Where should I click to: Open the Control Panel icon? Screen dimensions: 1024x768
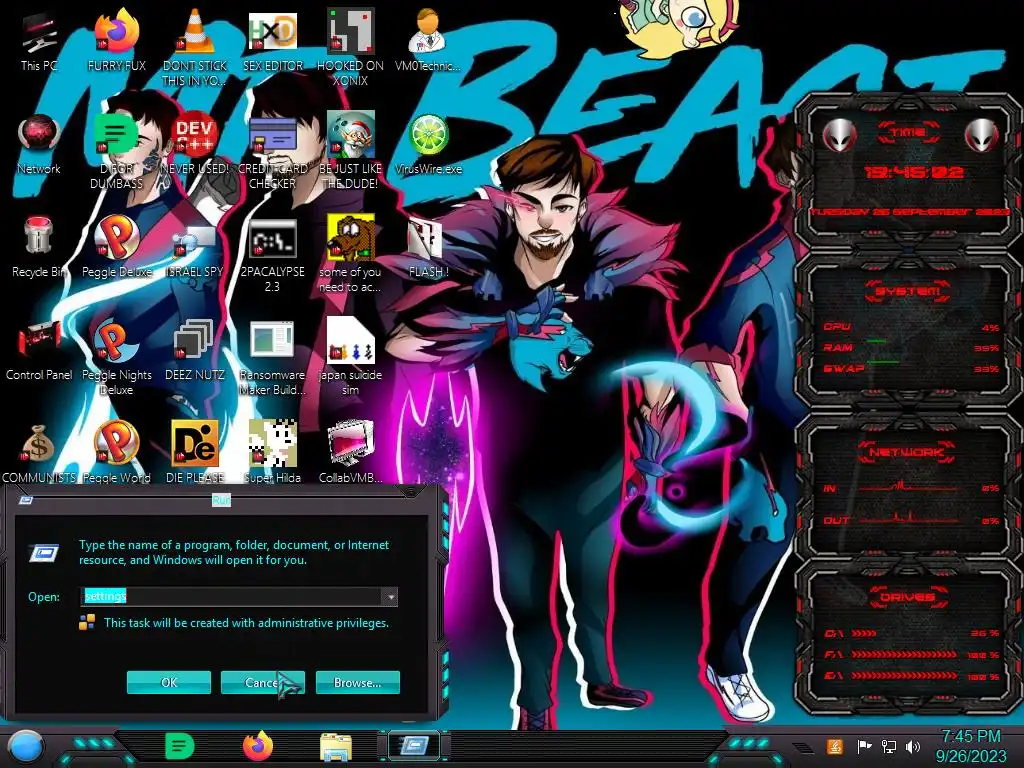point(39,350)
